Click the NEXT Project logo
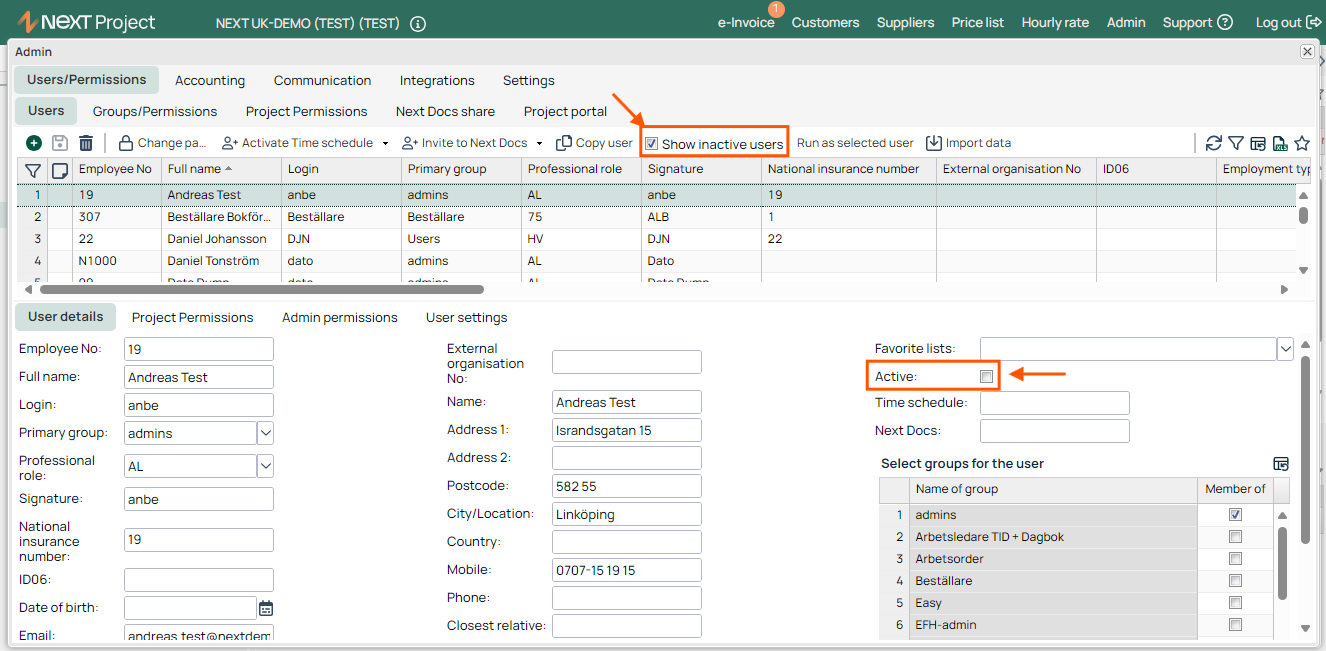Image resolution: width=1326 pixels, height=651 pixels. pyautogui.click(x=86, y=22)
